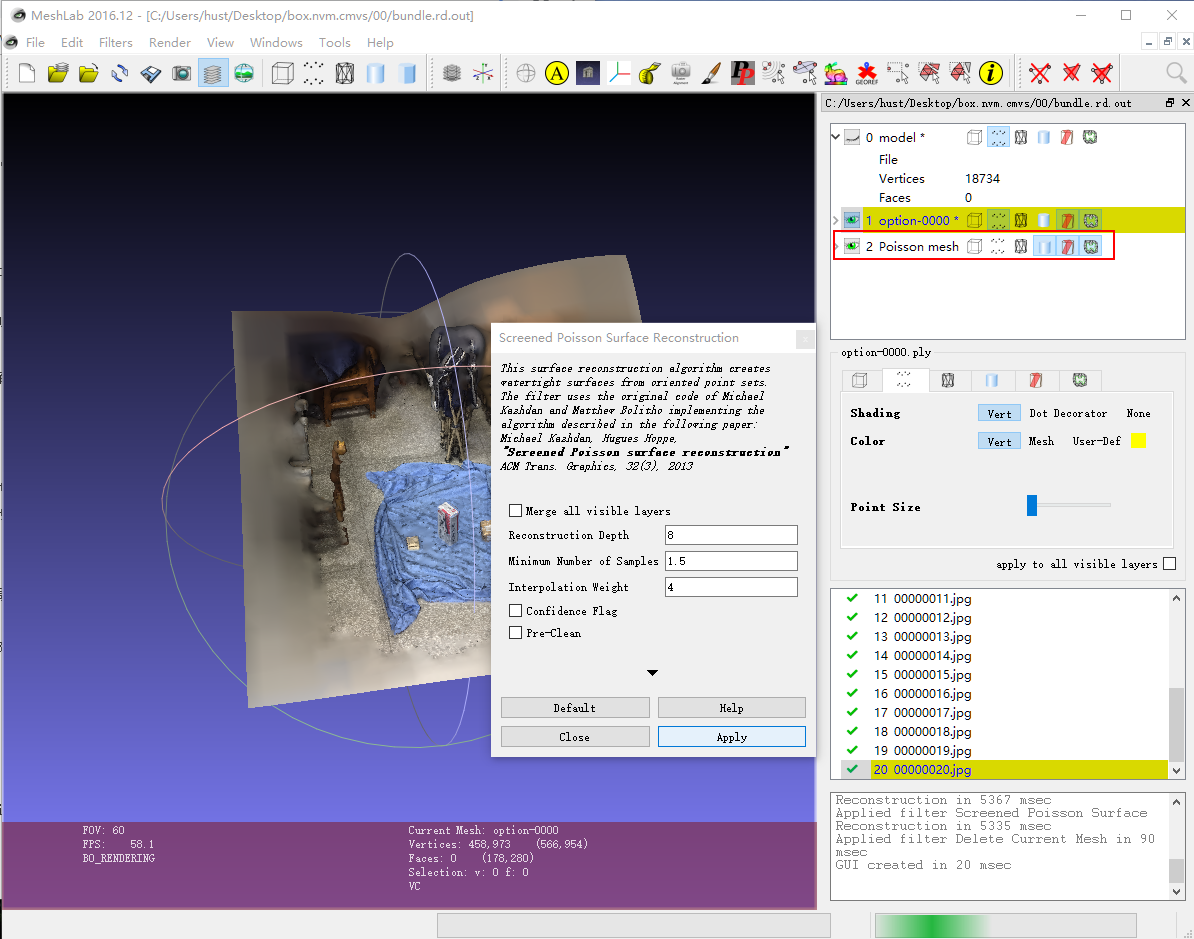Enable the Merge all visible layers checkbox

click(516, 510)
